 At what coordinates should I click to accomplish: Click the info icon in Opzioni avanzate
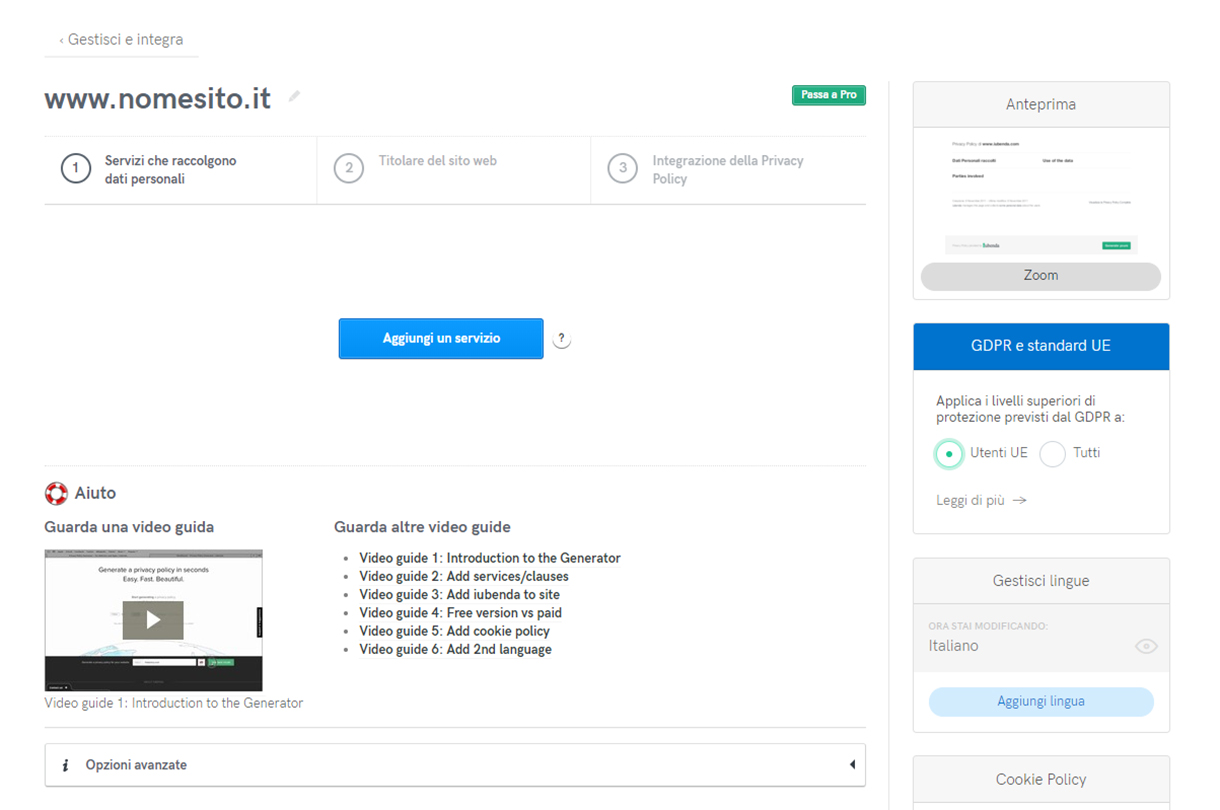click(x=65, y=765)
